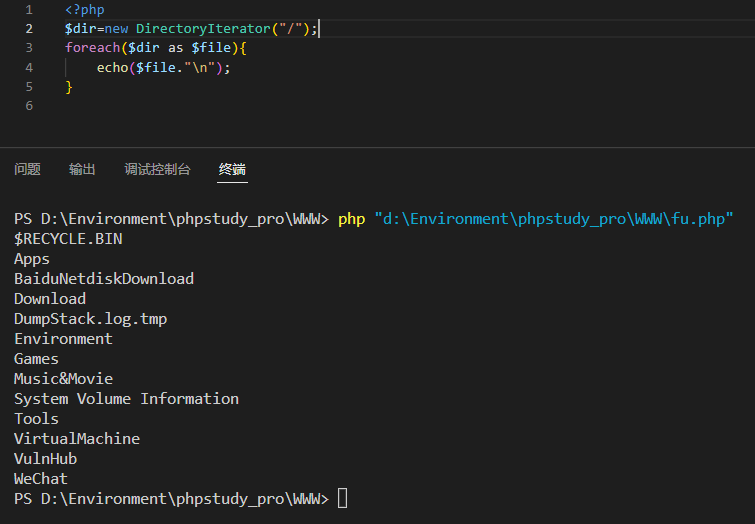Screen dimensions: 755x524
Task: Place cursor on DirectoryIterator class name
Action: point(203,29)
